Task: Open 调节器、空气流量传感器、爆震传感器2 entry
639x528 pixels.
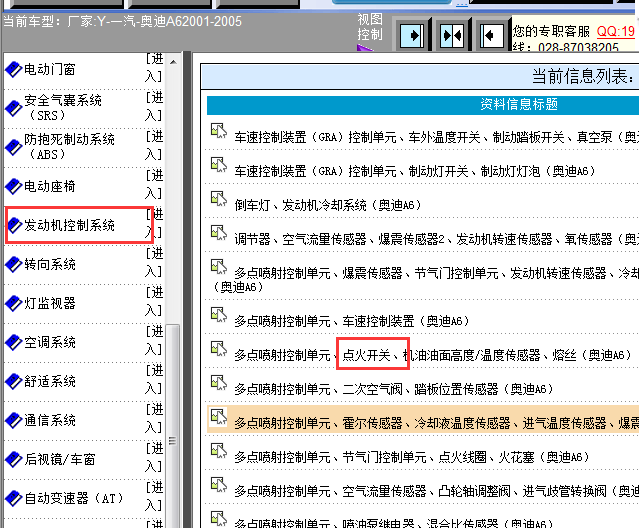Action: tap(436, 239)
